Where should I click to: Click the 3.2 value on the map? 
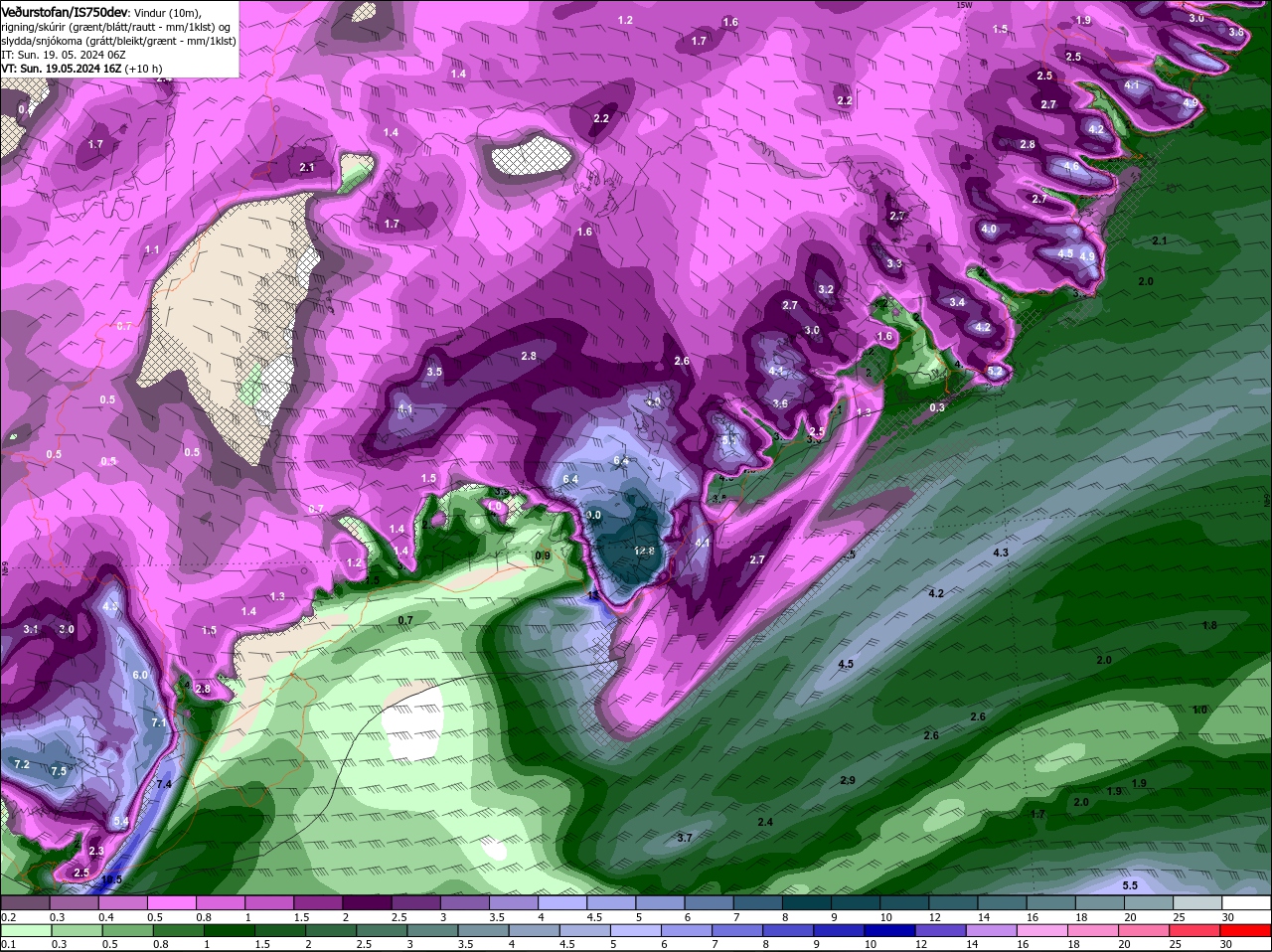point(826,289)
